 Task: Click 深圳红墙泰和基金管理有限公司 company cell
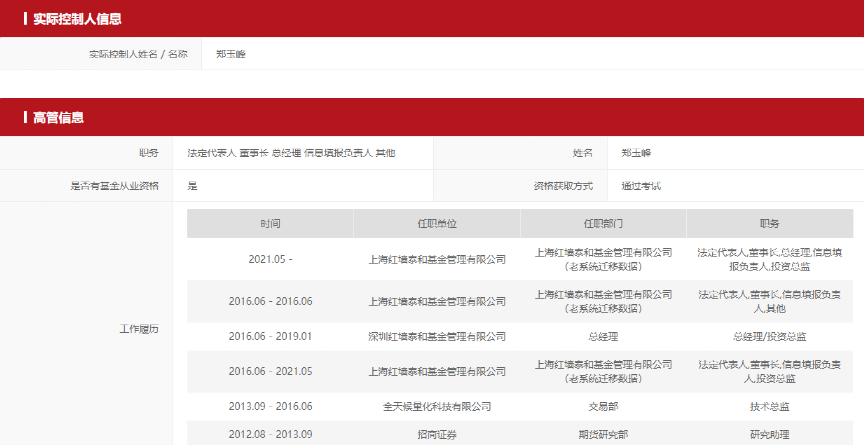[x=437, y=337]
